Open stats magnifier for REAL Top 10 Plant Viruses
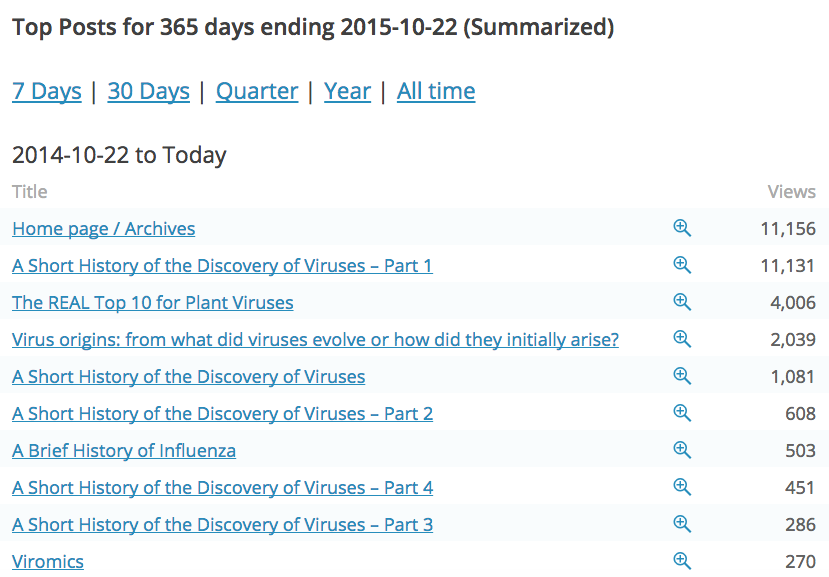This screenshot has height=577, width=829. (x=682, y=302)
